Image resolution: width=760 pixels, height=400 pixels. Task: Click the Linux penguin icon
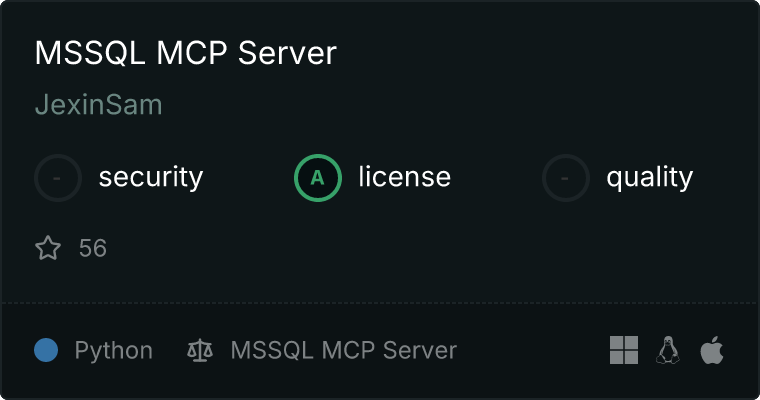click(x=668, y=350)
